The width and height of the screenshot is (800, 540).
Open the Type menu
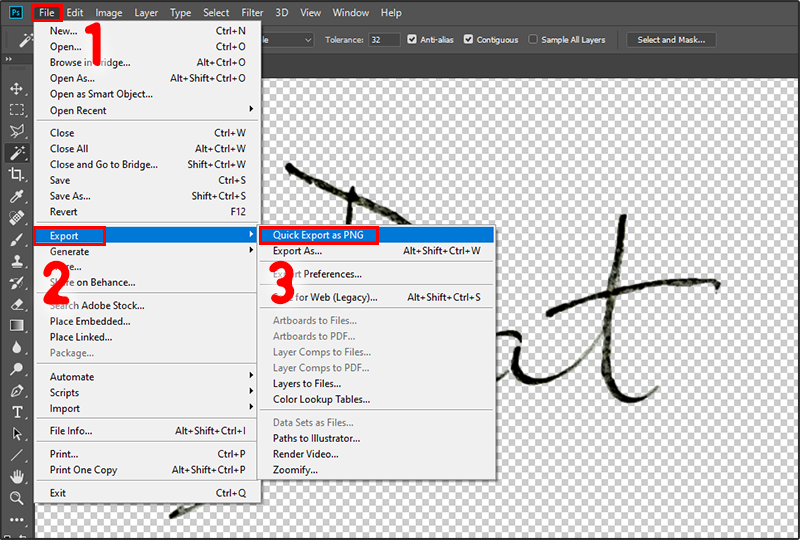click(180, 12)
